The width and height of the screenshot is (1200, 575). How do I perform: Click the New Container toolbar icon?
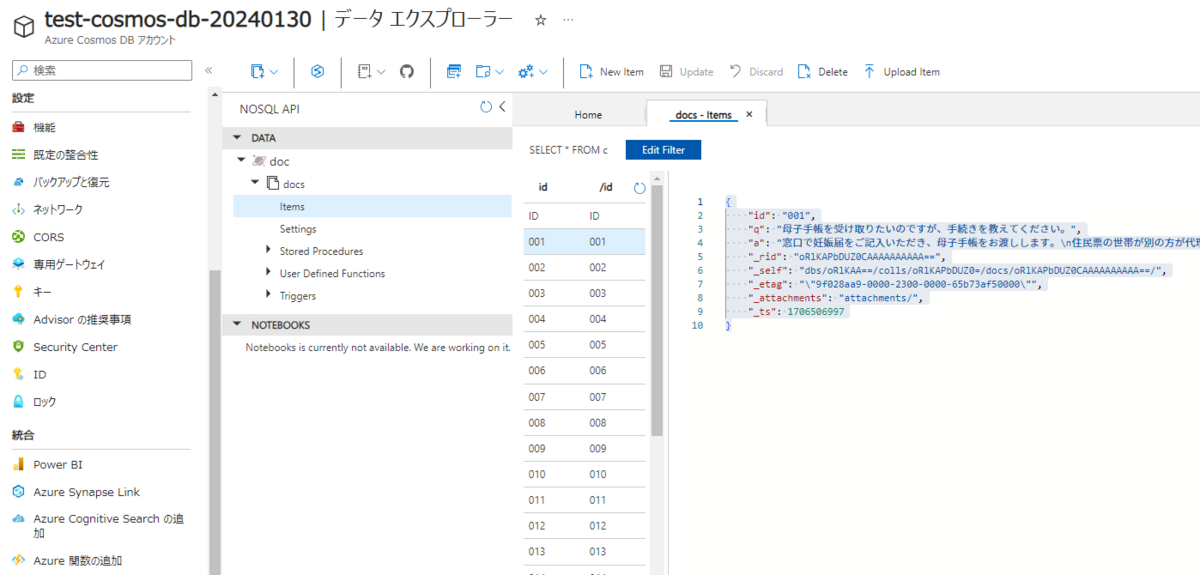point(258,71)
